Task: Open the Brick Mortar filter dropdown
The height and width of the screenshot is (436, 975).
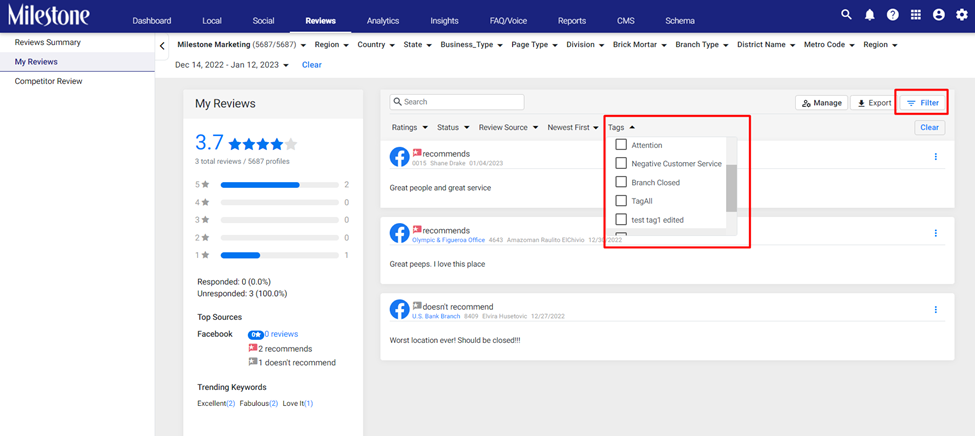Action: (x=640, y=45)
